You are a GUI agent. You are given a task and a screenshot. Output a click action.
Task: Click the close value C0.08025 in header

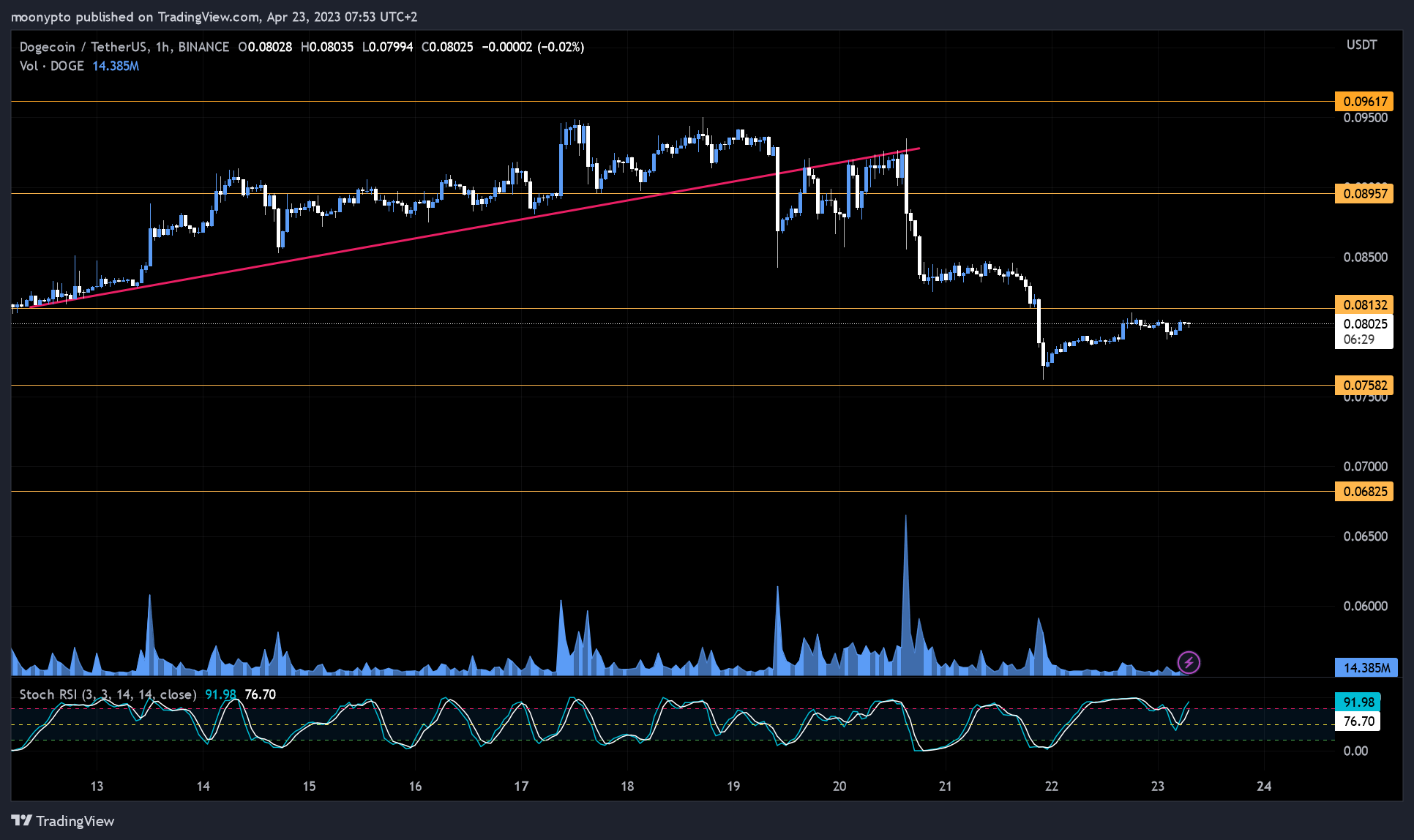[x=447, y=47]
